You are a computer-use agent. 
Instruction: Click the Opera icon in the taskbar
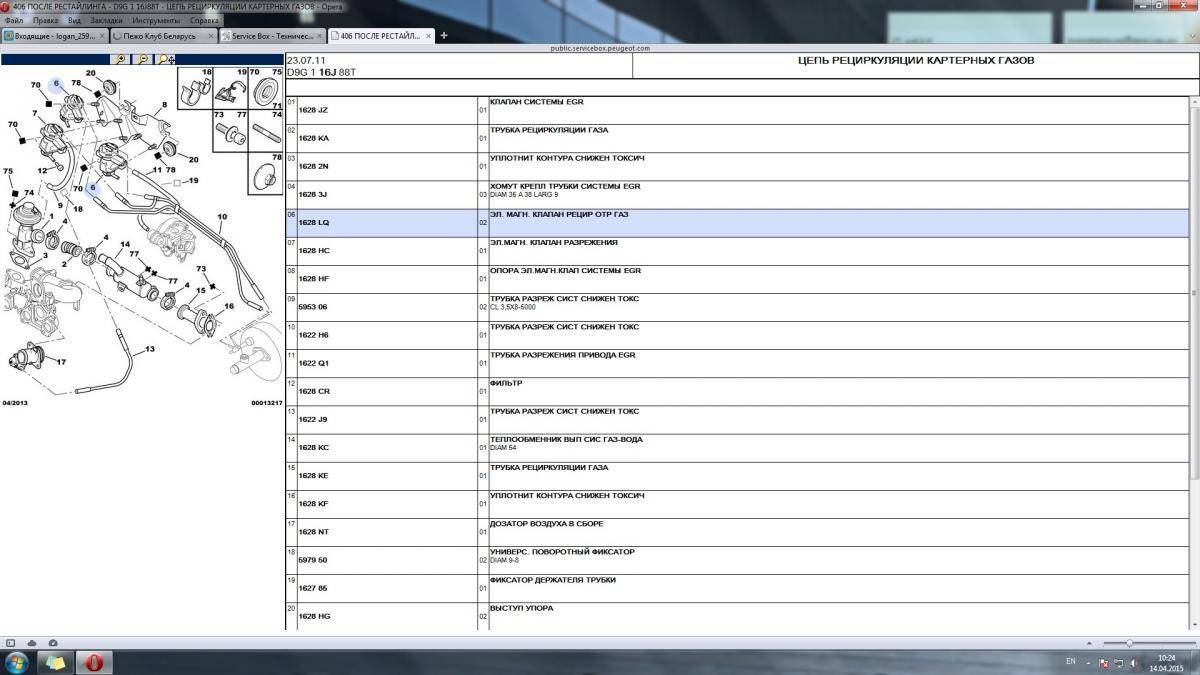click(x=94, y=662)
